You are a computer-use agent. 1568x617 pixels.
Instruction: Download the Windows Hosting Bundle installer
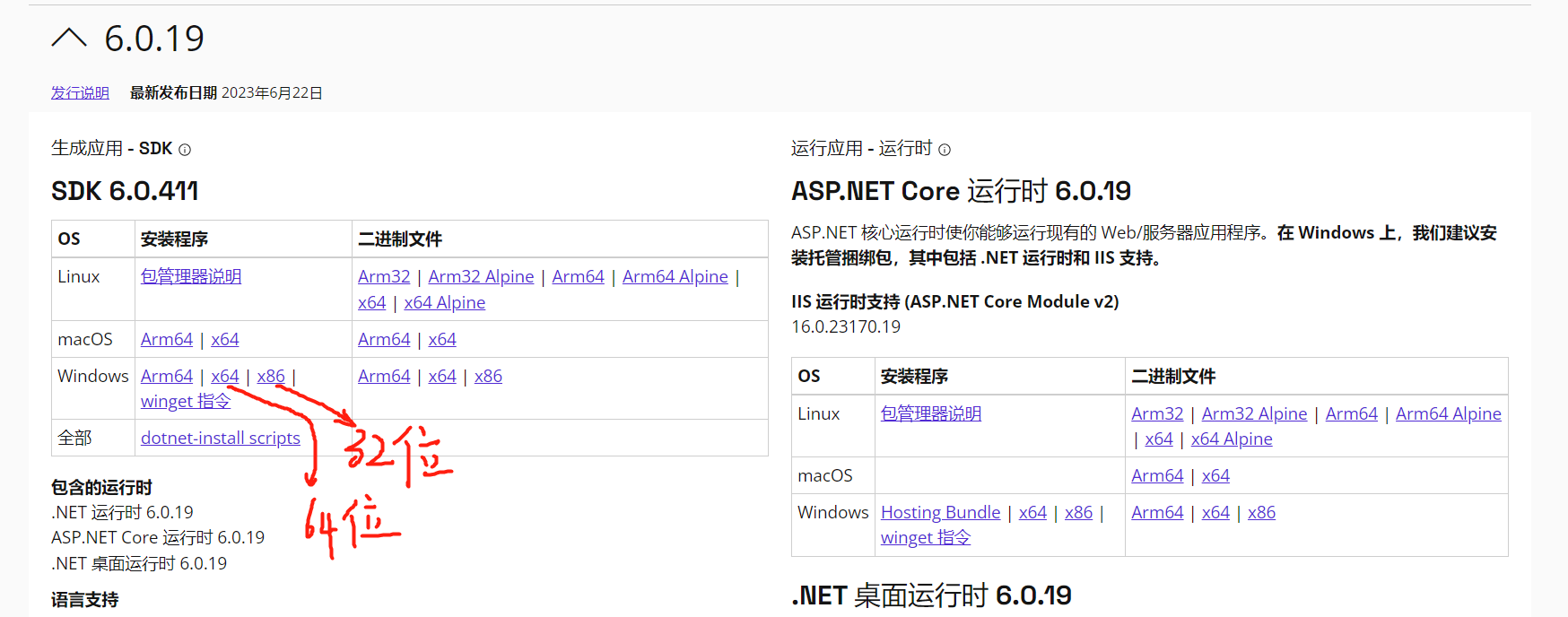point(940,512)
